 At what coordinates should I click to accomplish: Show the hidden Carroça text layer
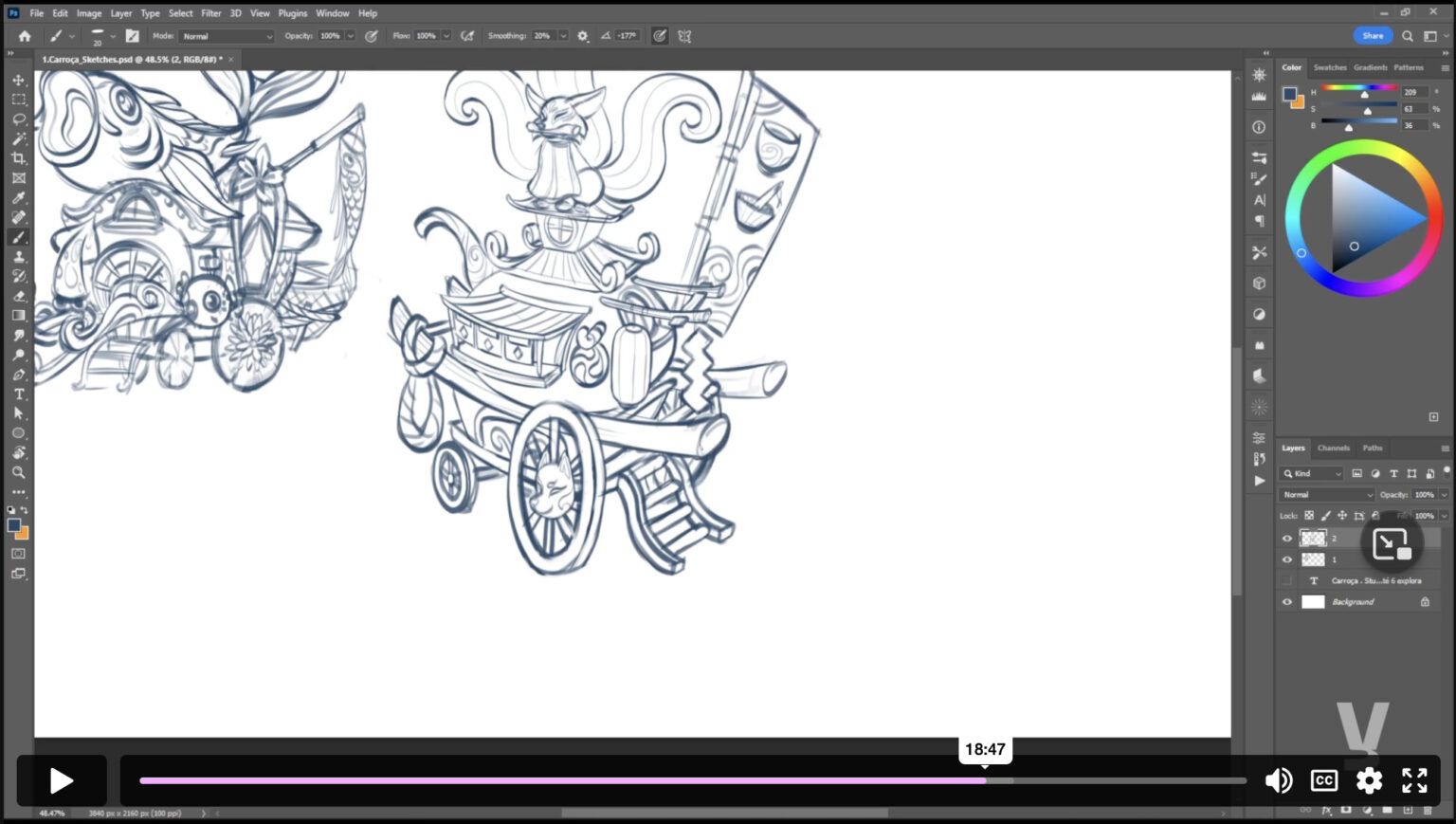[x=1287, y=580]
